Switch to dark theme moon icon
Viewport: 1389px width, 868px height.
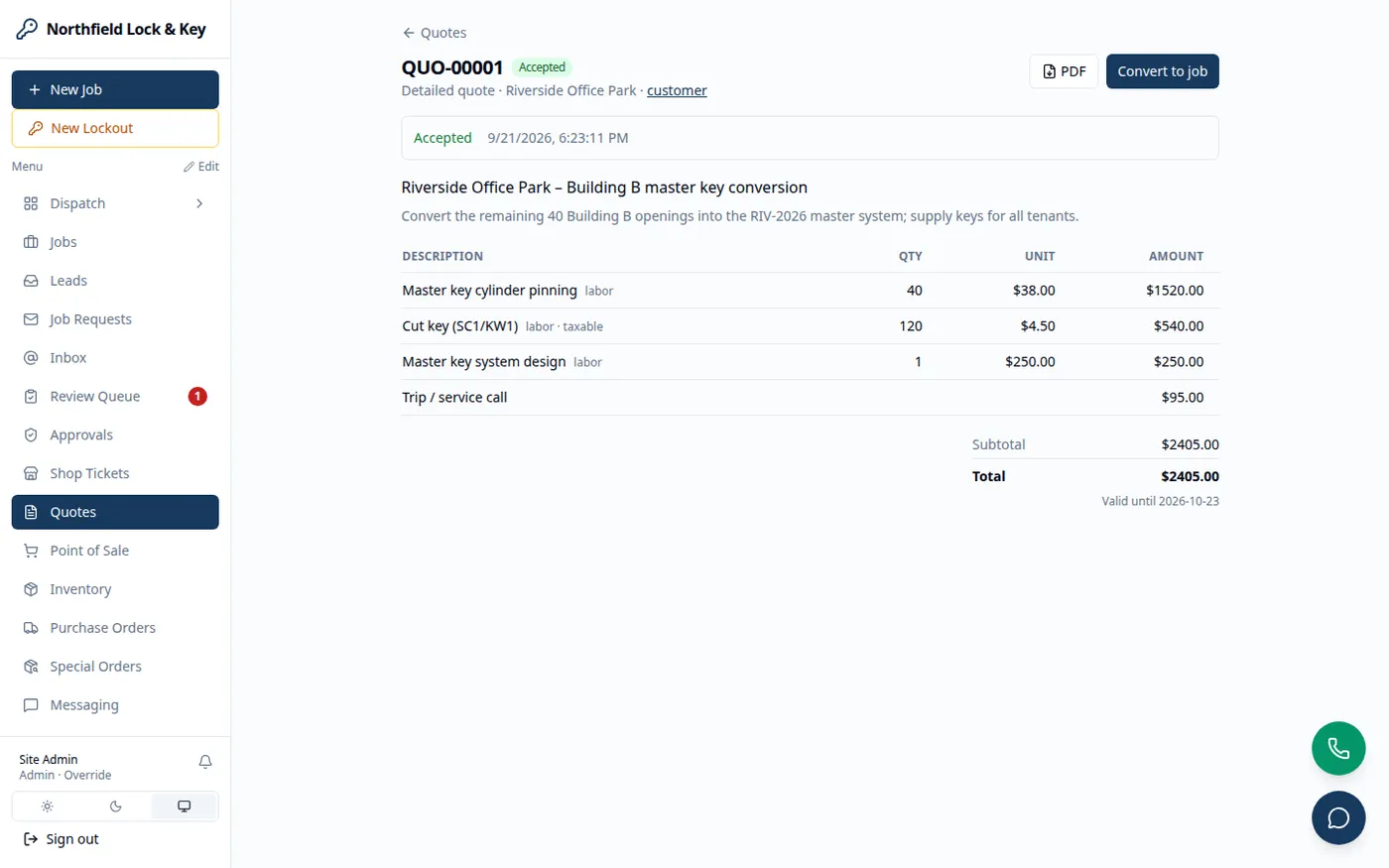pyautogui.click(x=115, y=806)
